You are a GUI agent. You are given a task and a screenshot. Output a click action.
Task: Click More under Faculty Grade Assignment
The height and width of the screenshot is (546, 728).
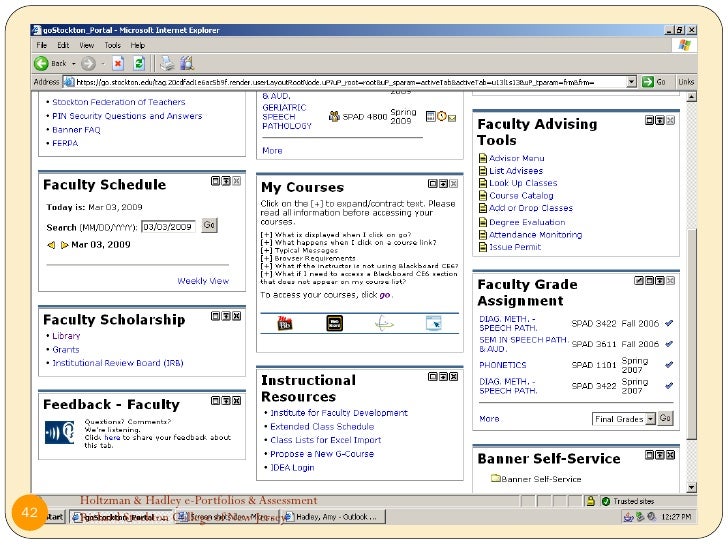489,419
